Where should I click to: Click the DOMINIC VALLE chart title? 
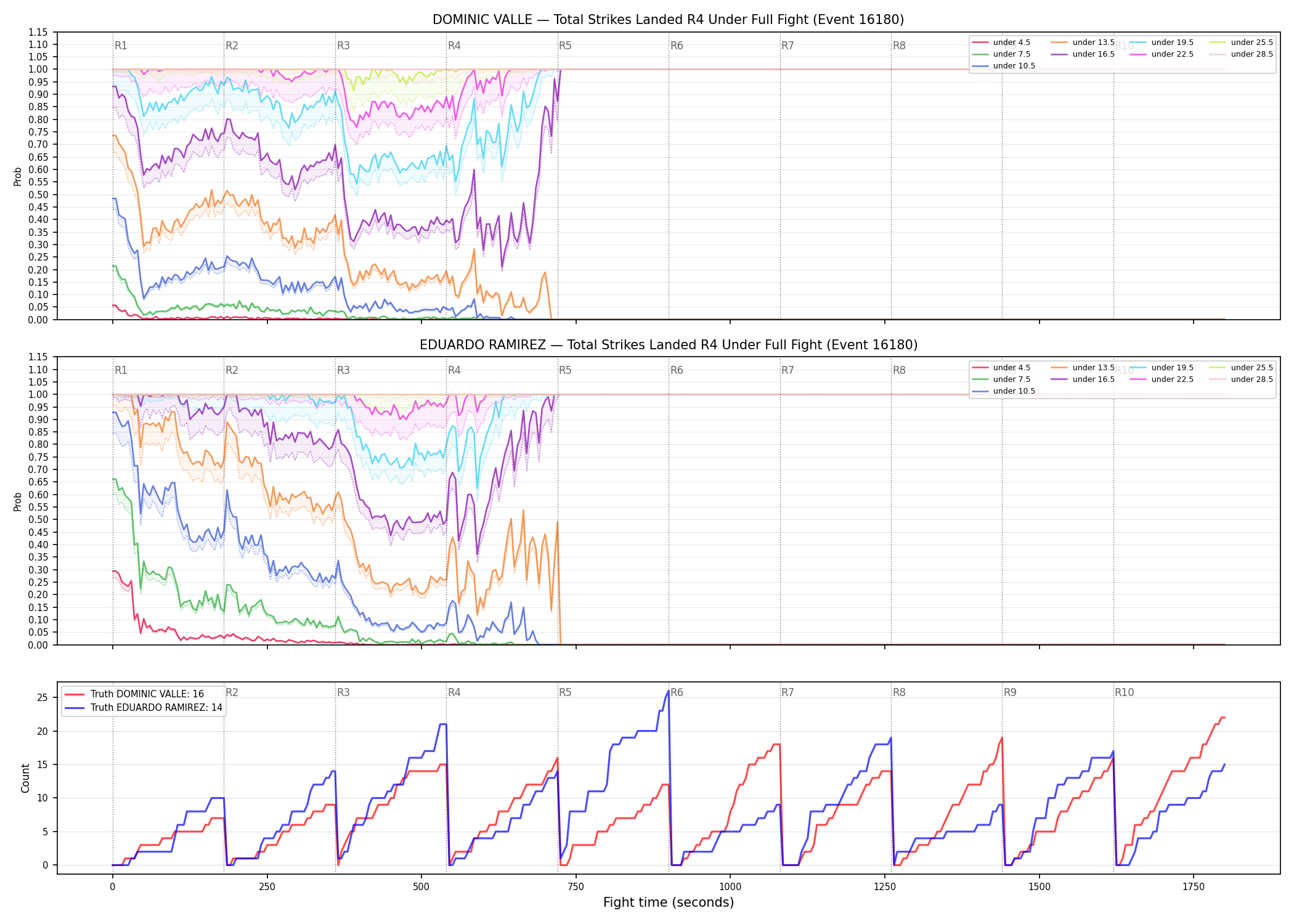[x=668, y=20]
